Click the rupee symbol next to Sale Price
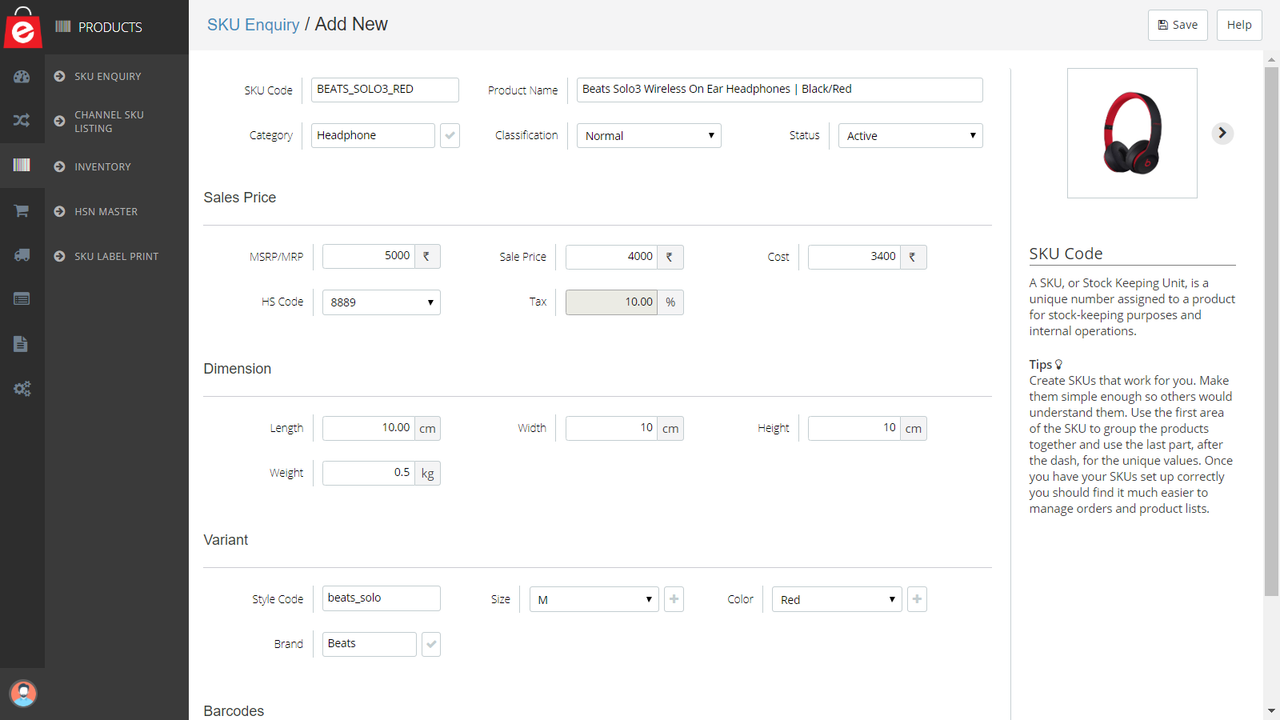 click(670, 256)
